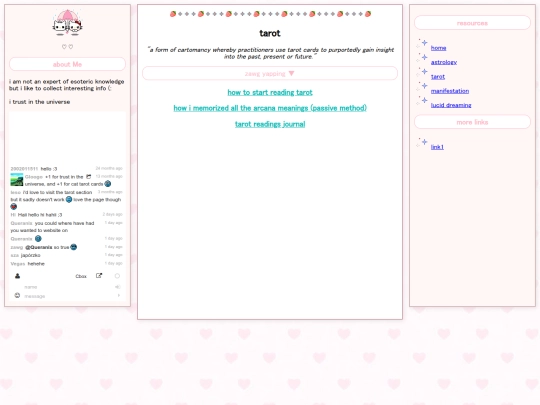Open 'how to start reading tarot'
The image size is (540, 405).
point(270,92)
